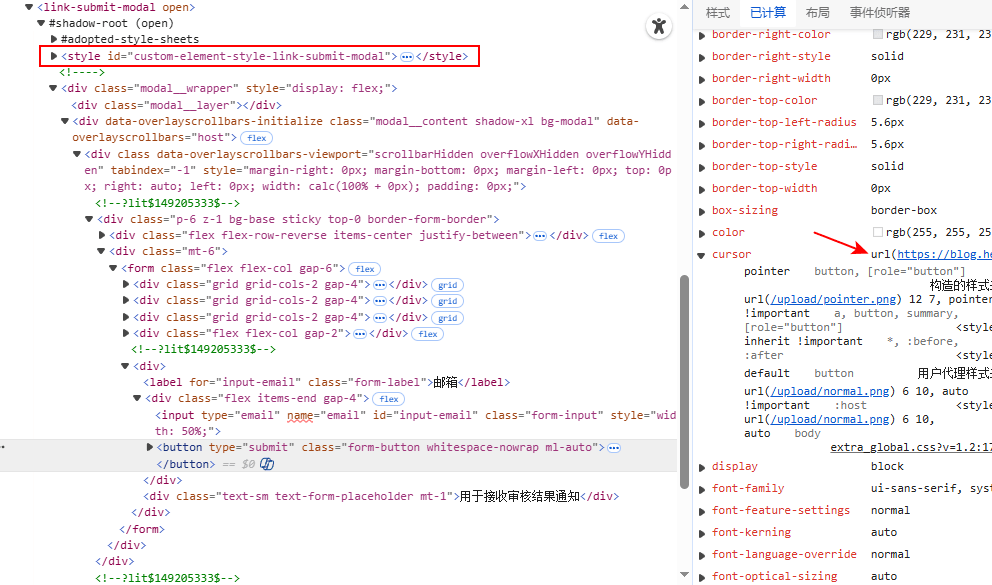The height and width of the screenshot is (585, 992).
Task: Click ellipsis in the submit button tag
Action: click(614, 448)
